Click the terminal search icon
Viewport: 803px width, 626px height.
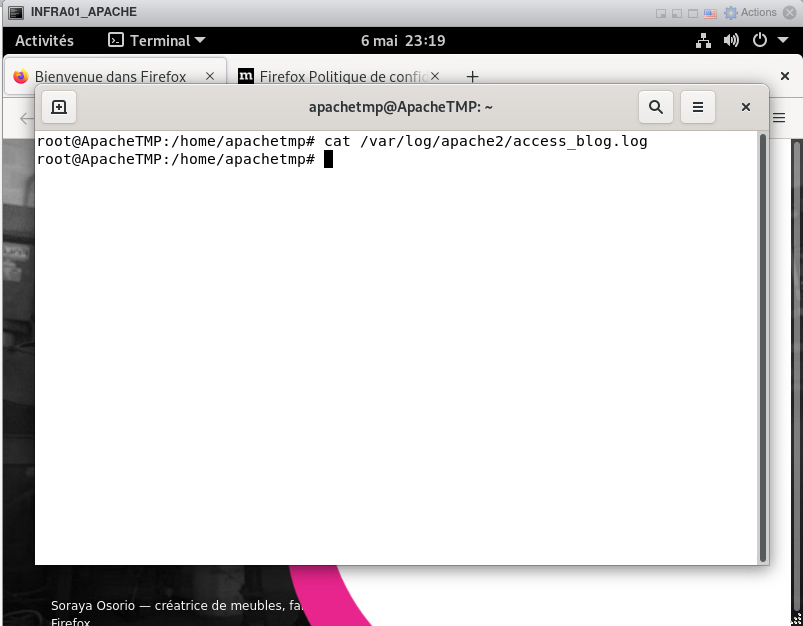pos(655,107)
